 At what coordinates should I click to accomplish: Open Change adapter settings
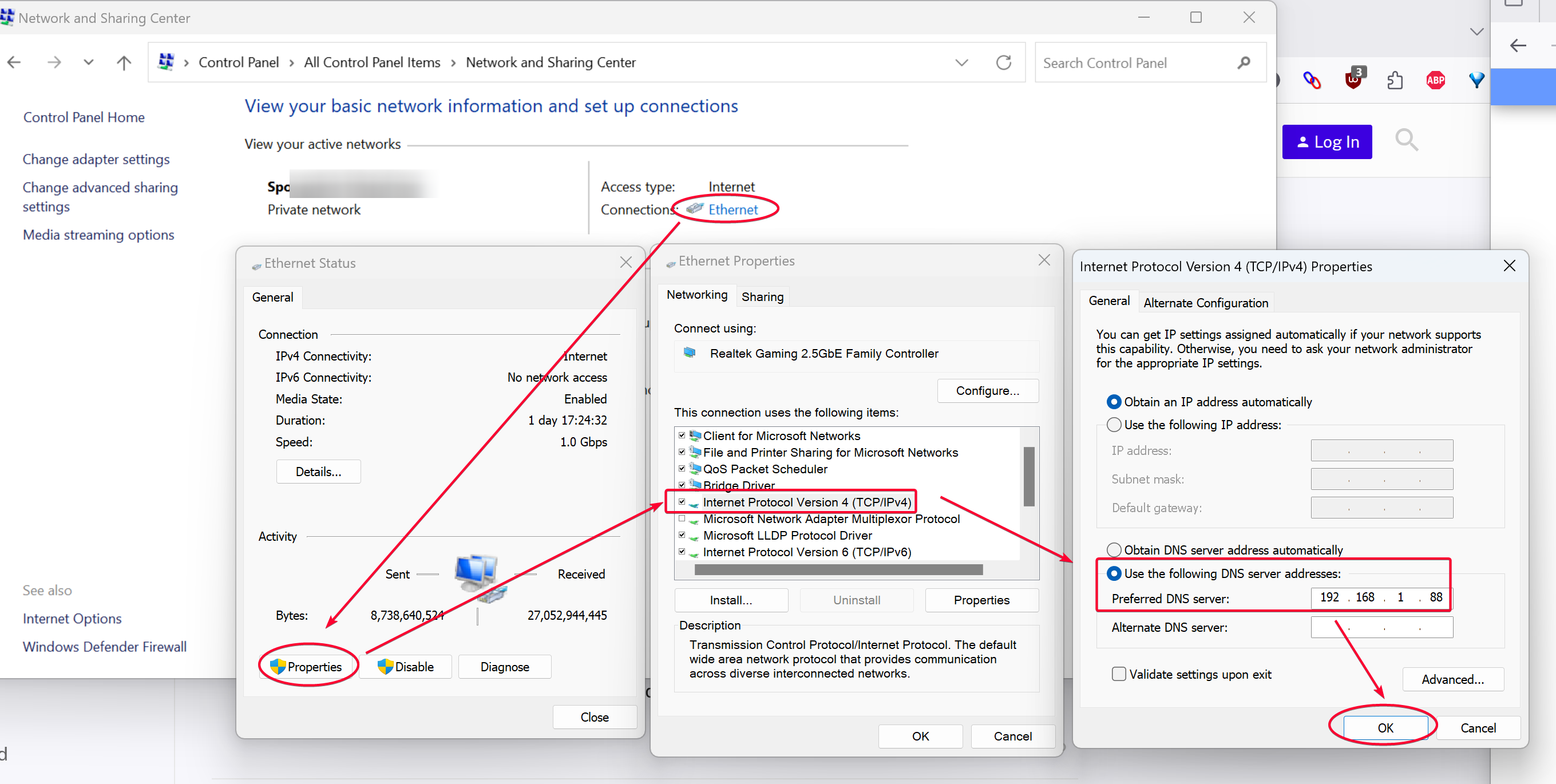point(96,159)
